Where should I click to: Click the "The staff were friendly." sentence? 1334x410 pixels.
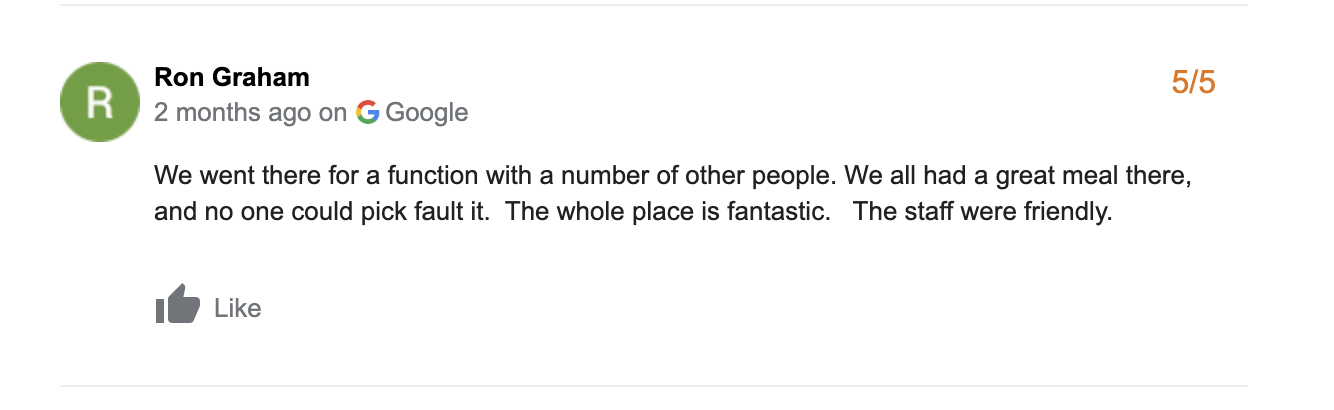[983, 213]
